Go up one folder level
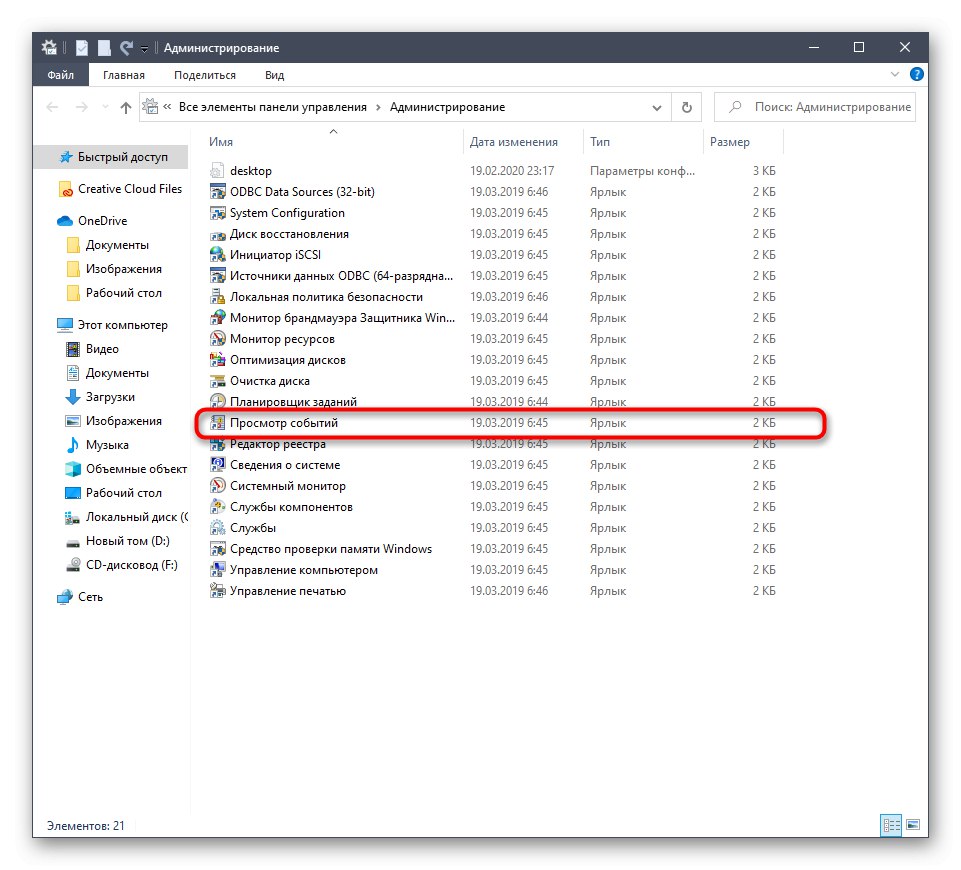961x870 pixels. pos(126,108)
